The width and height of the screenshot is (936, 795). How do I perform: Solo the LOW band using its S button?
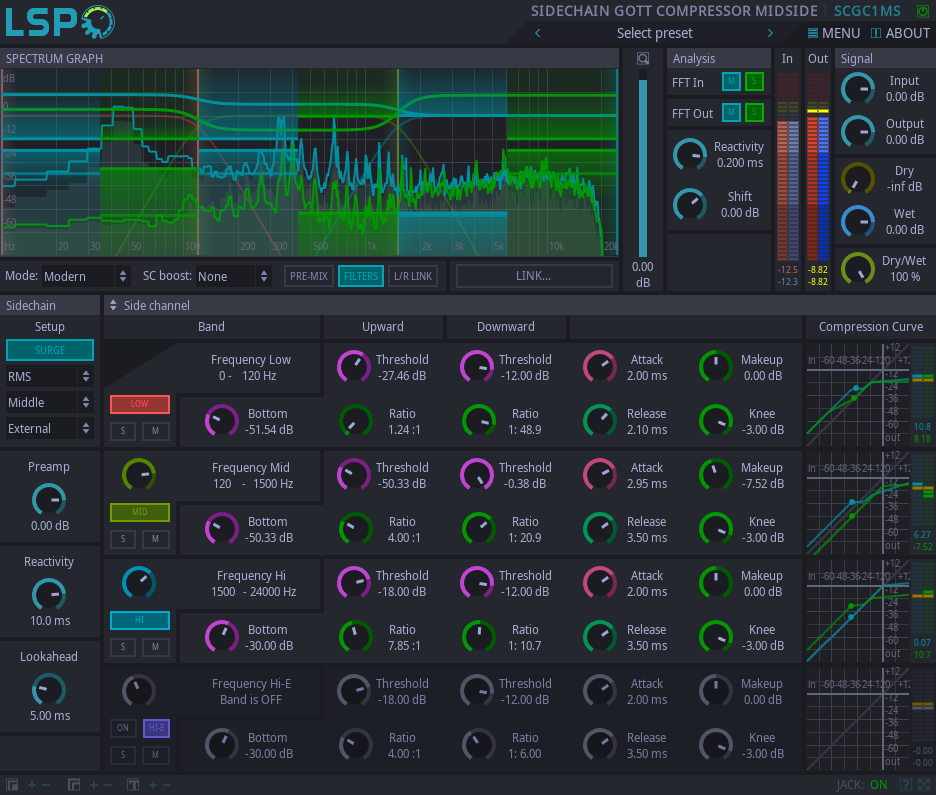tap(122, 431)
